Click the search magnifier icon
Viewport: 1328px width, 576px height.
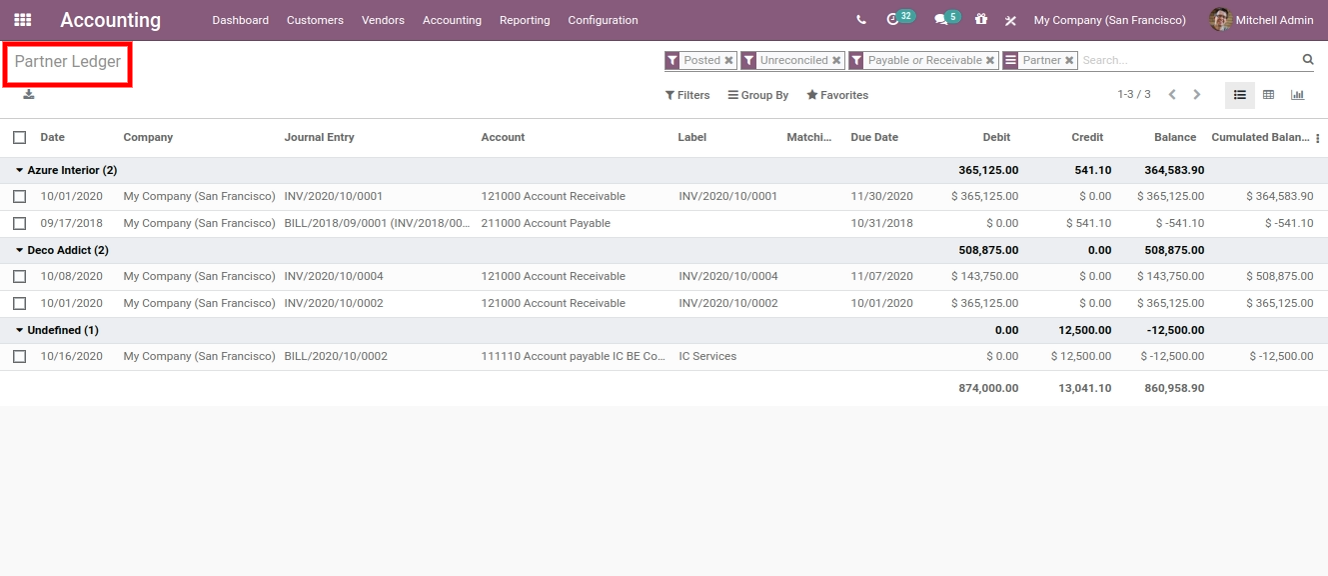point(1307,60)
